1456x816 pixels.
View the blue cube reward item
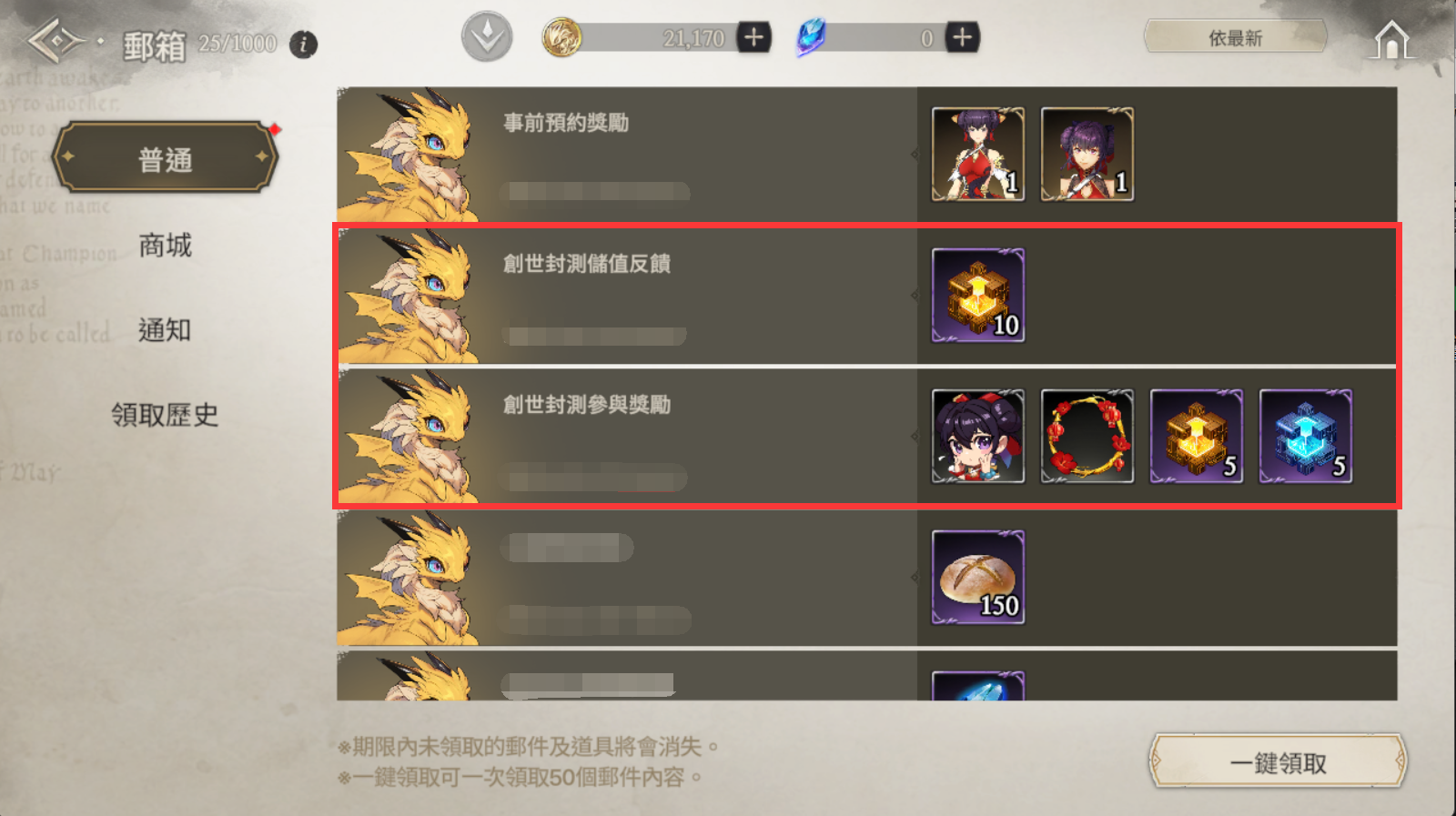tap(1306, 436)
